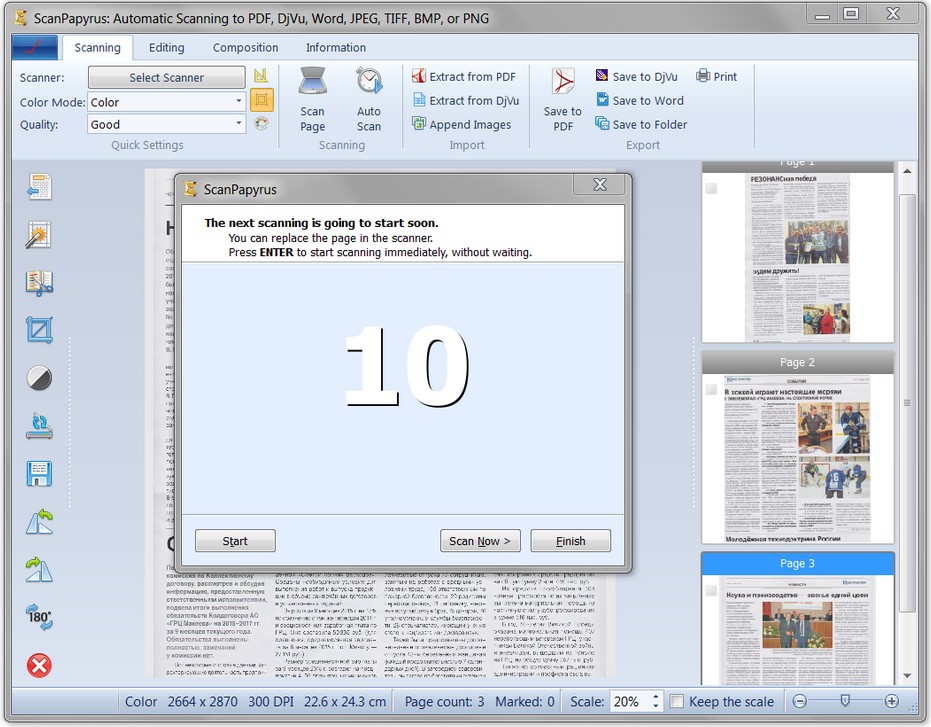Viewport: 931px width, 727px height.
Task: Click Save to Folder
Action: (641, 124)
